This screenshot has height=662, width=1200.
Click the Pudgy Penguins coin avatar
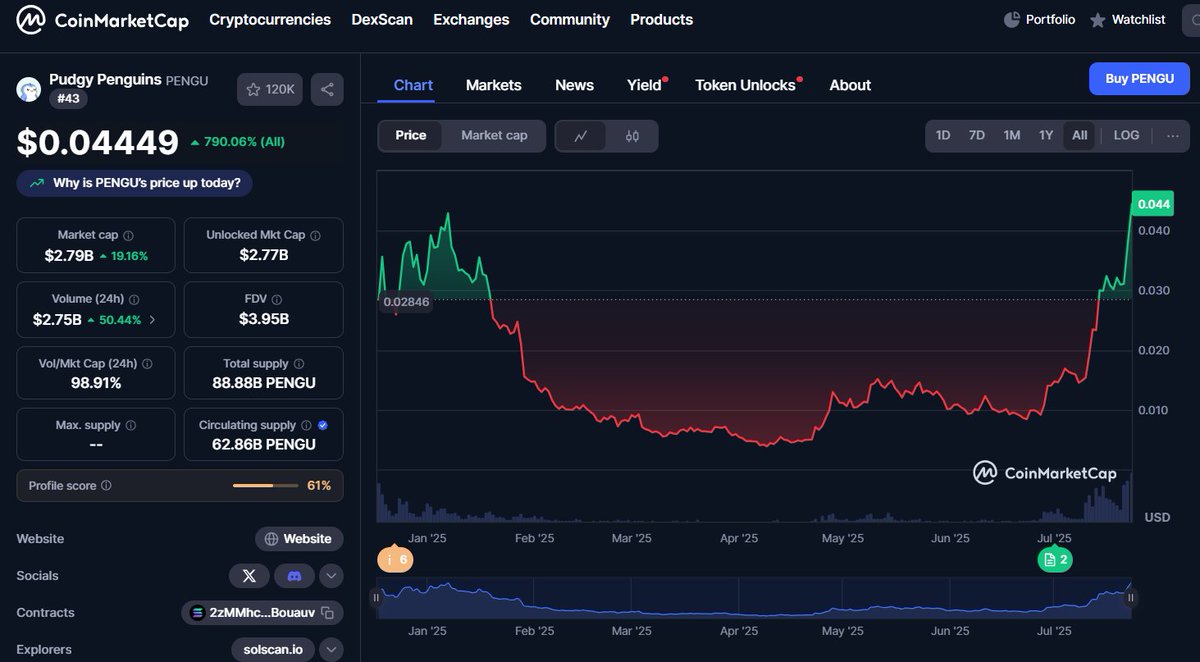coord(28,89)
